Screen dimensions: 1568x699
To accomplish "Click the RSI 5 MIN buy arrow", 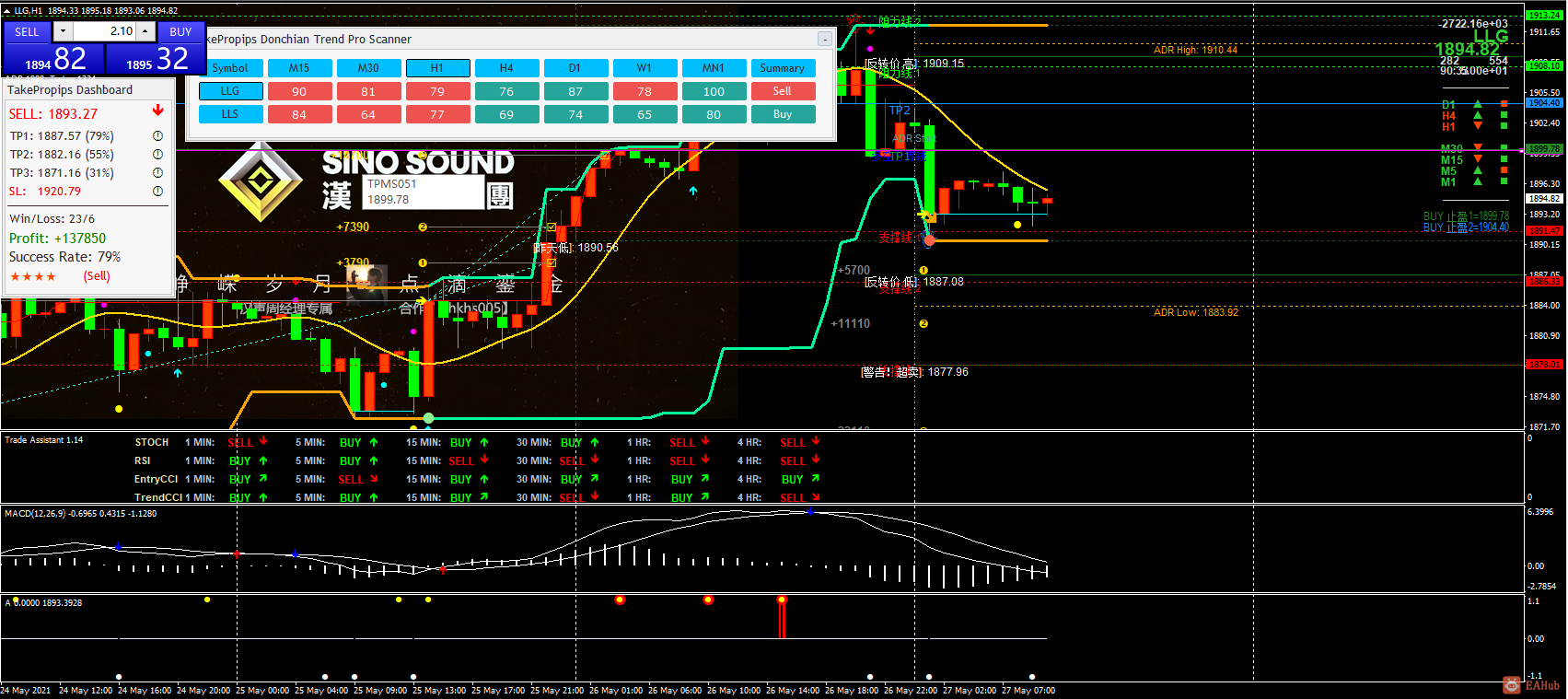I will point(374,460).
